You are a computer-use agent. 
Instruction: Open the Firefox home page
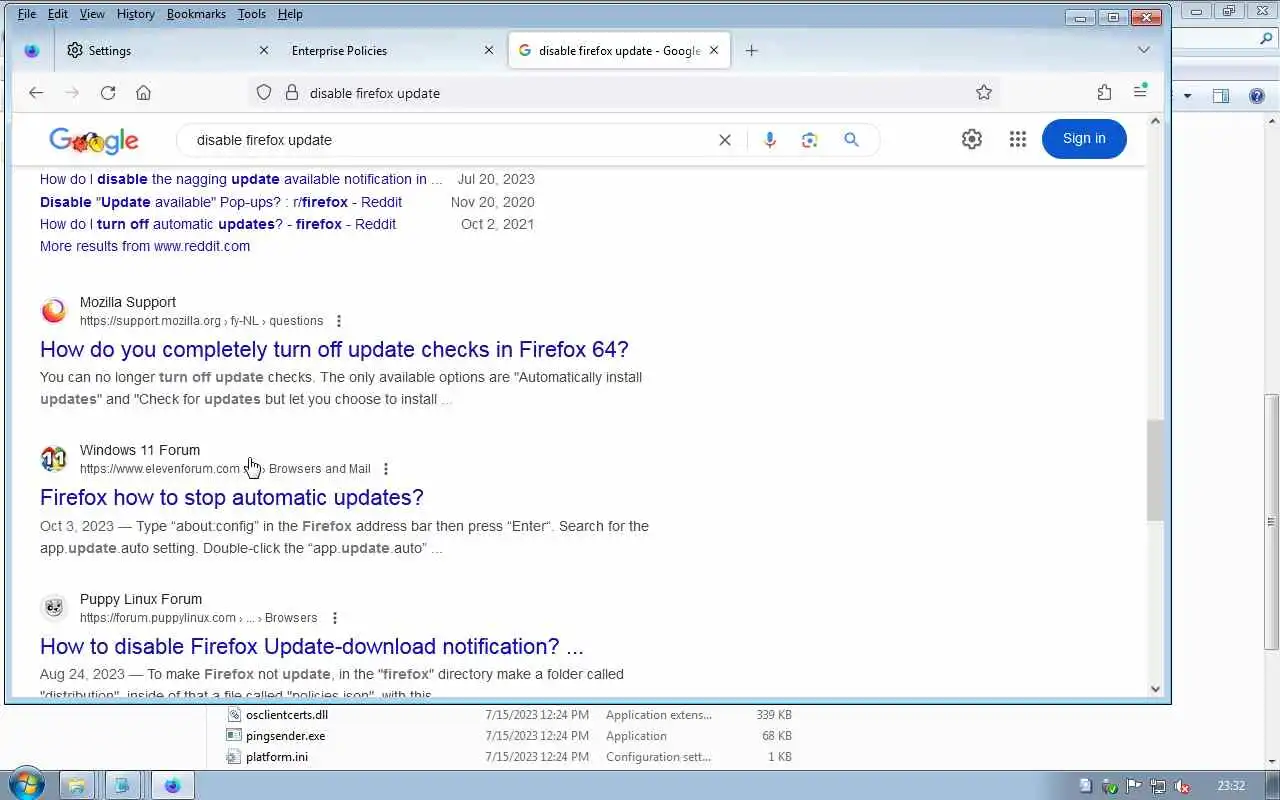click(143, 93)
